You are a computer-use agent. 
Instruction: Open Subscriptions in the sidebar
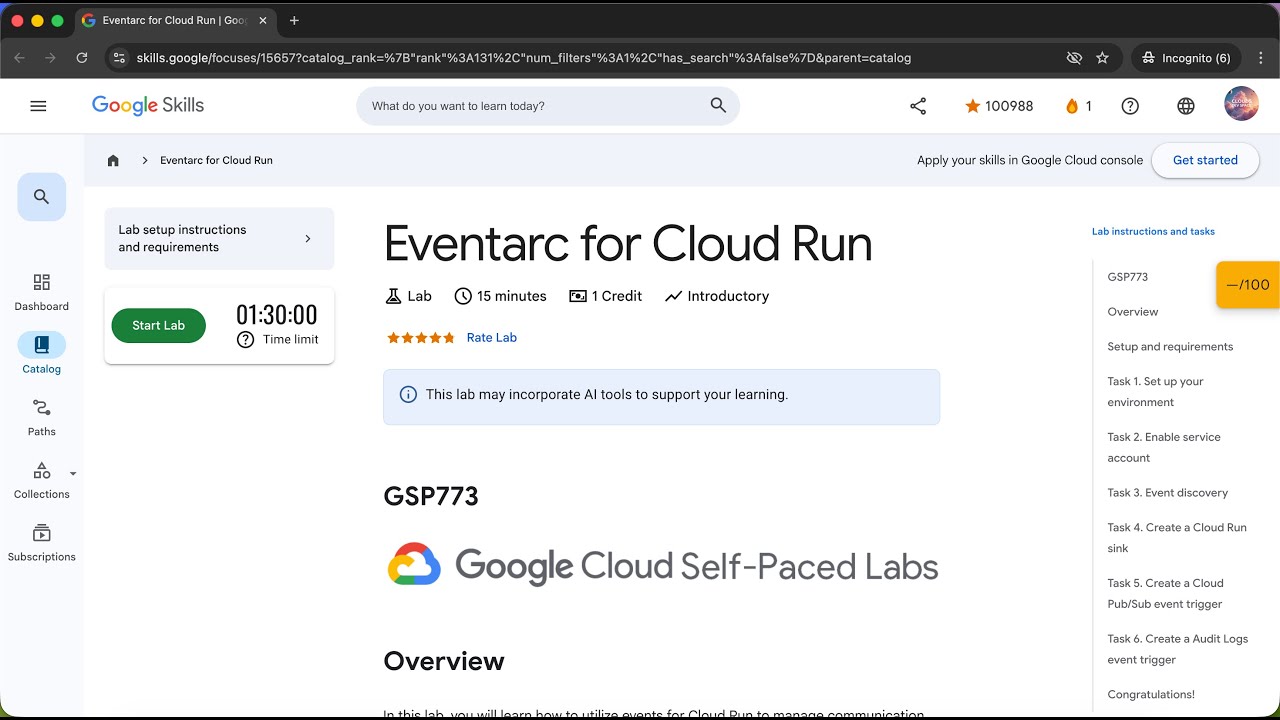point(42,543)
